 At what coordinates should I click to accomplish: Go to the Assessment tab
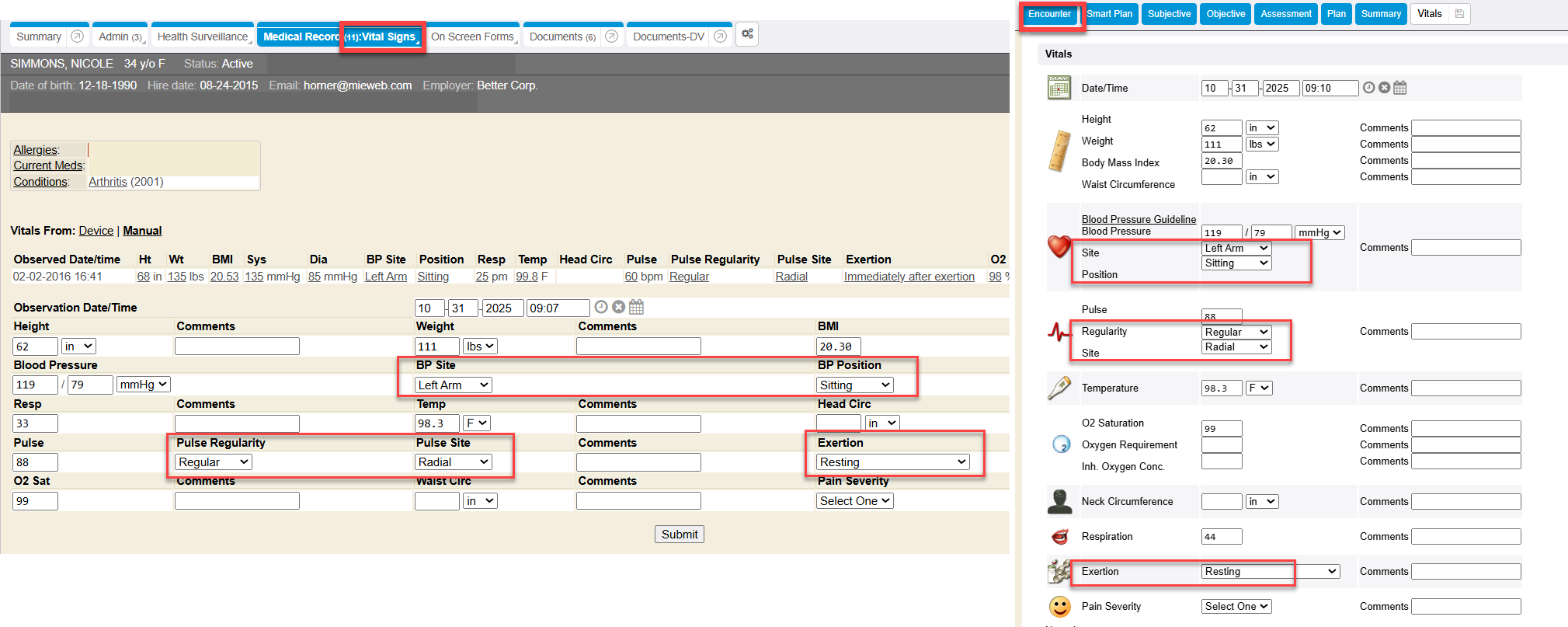point(1285,14)
